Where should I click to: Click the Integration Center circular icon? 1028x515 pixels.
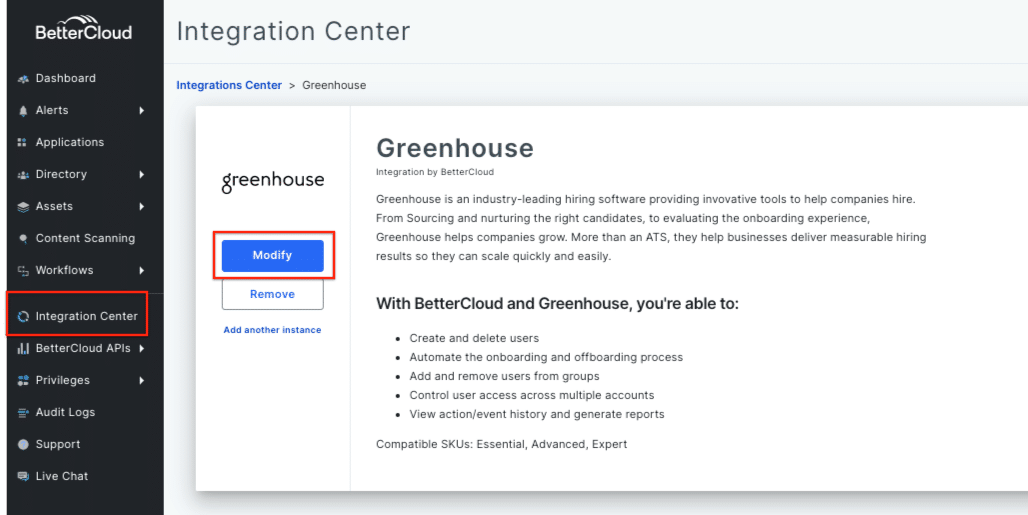point(23,316)
